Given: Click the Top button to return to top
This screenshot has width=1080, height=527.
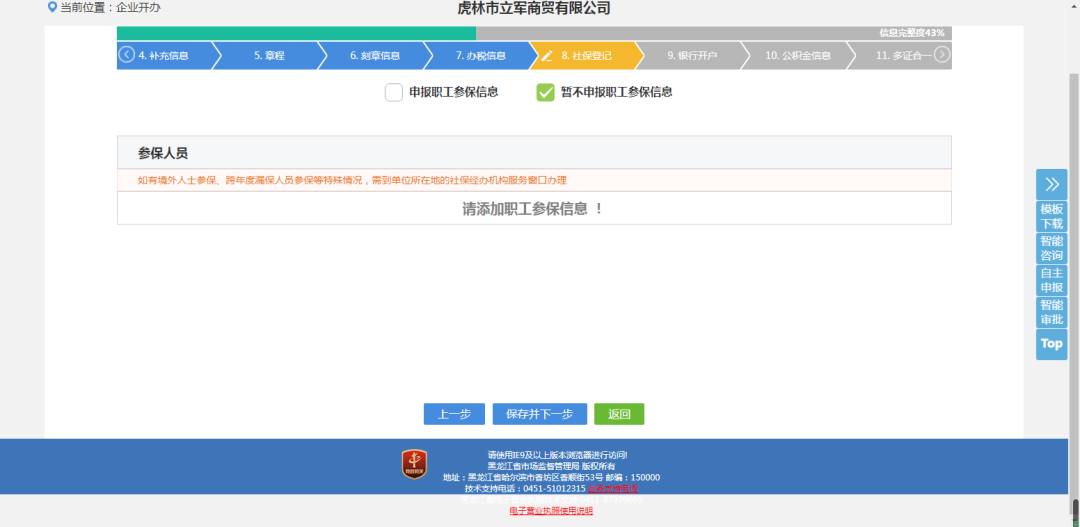Looking at the screenshot, I should 1051,344.
